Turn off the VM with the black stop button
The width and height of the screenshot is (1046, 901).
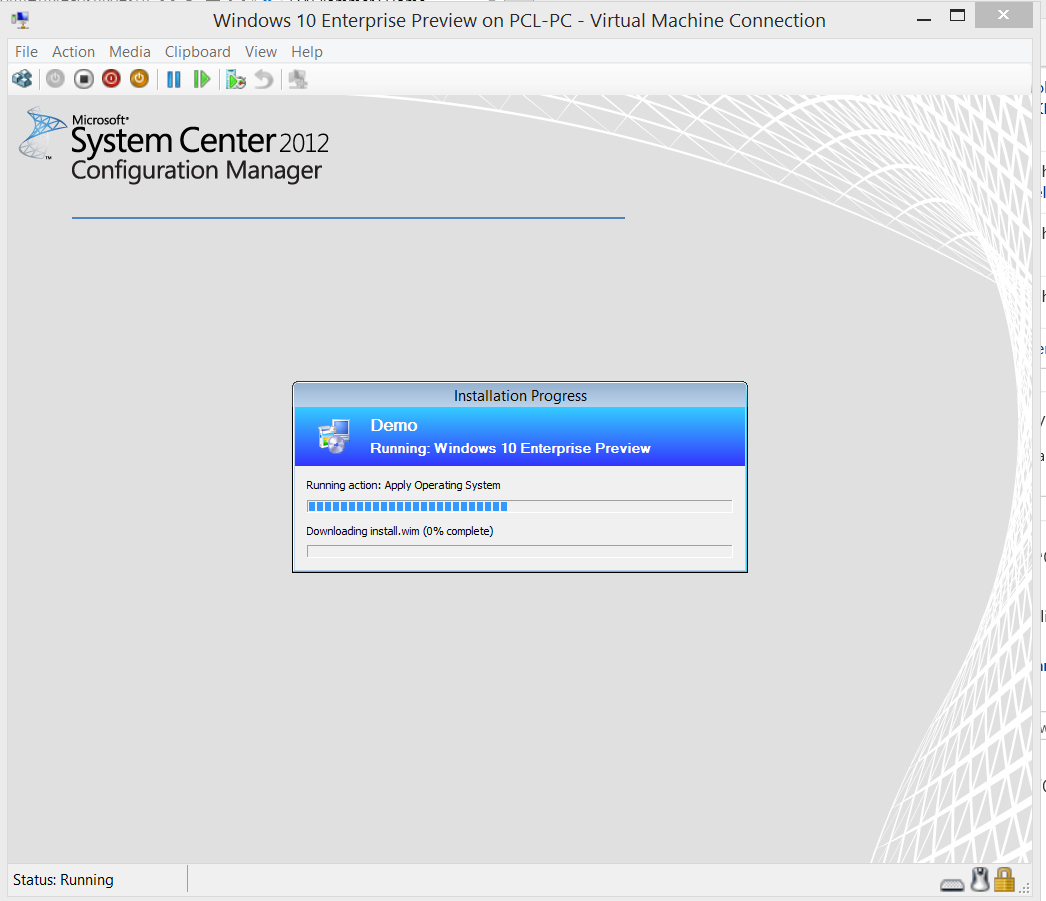click(84, 79)
